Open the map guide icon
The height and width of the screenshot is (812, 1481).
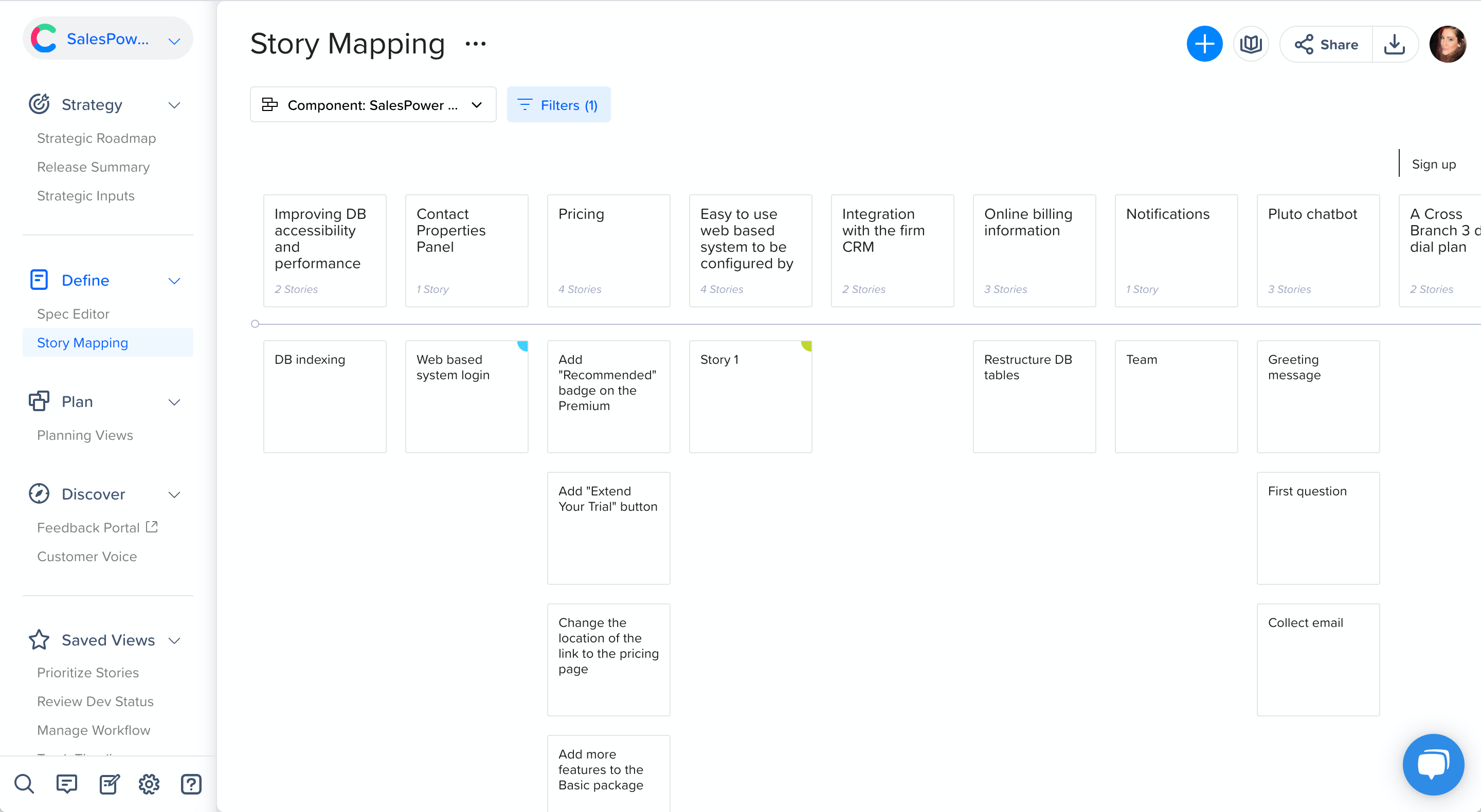tap(1251, 44)
